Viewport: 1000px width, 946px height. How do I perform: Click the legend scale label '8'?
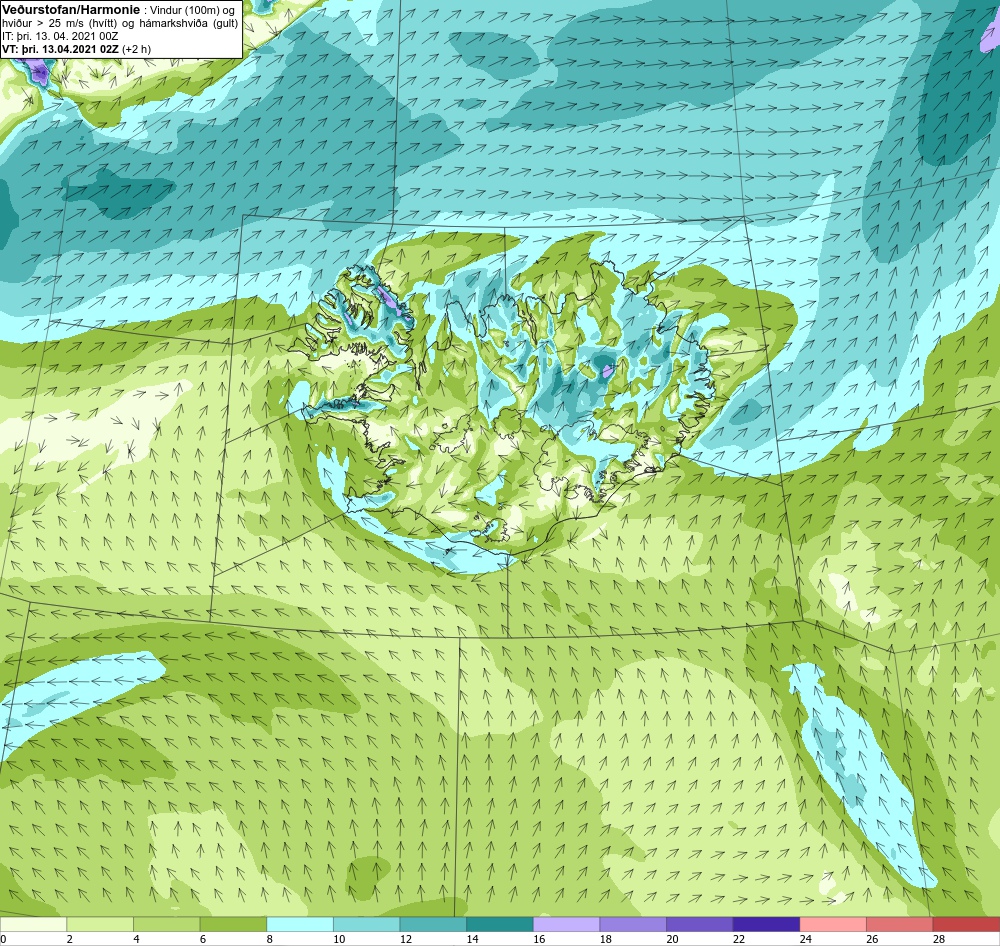[270, 939]
